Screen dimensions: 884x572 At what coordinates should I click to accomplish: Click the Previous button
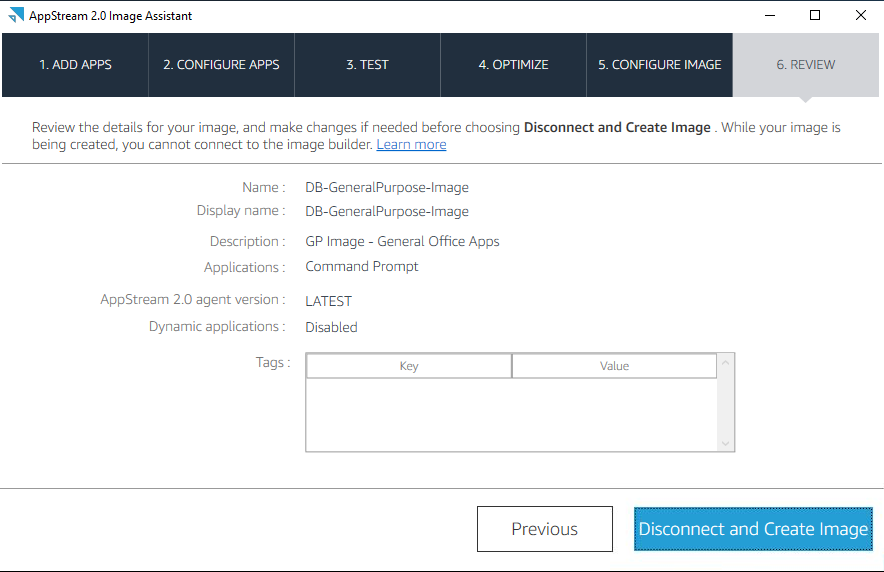coord(545,529)
